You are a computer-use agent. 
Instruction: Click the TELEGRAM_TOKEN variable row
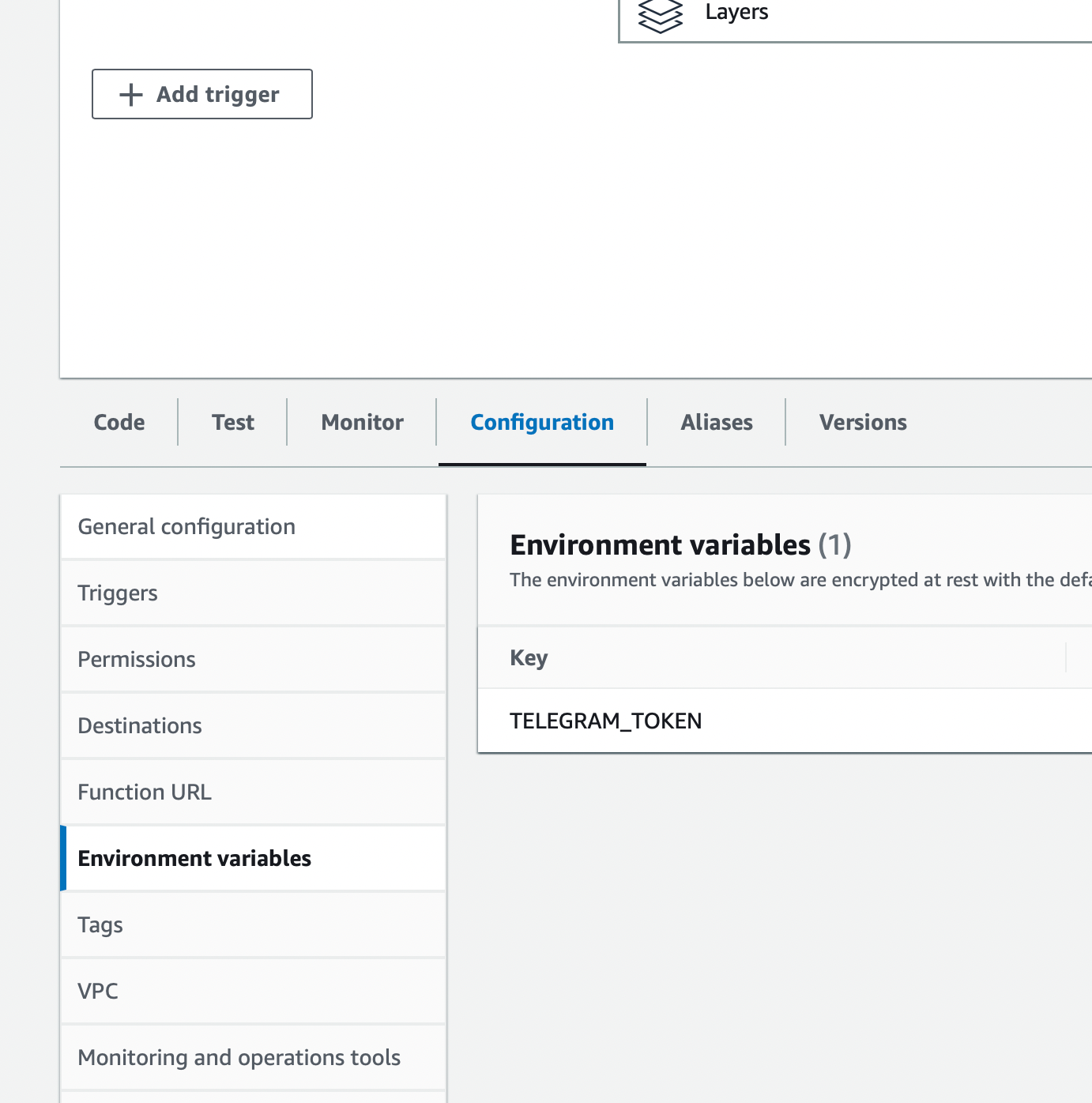606,721
